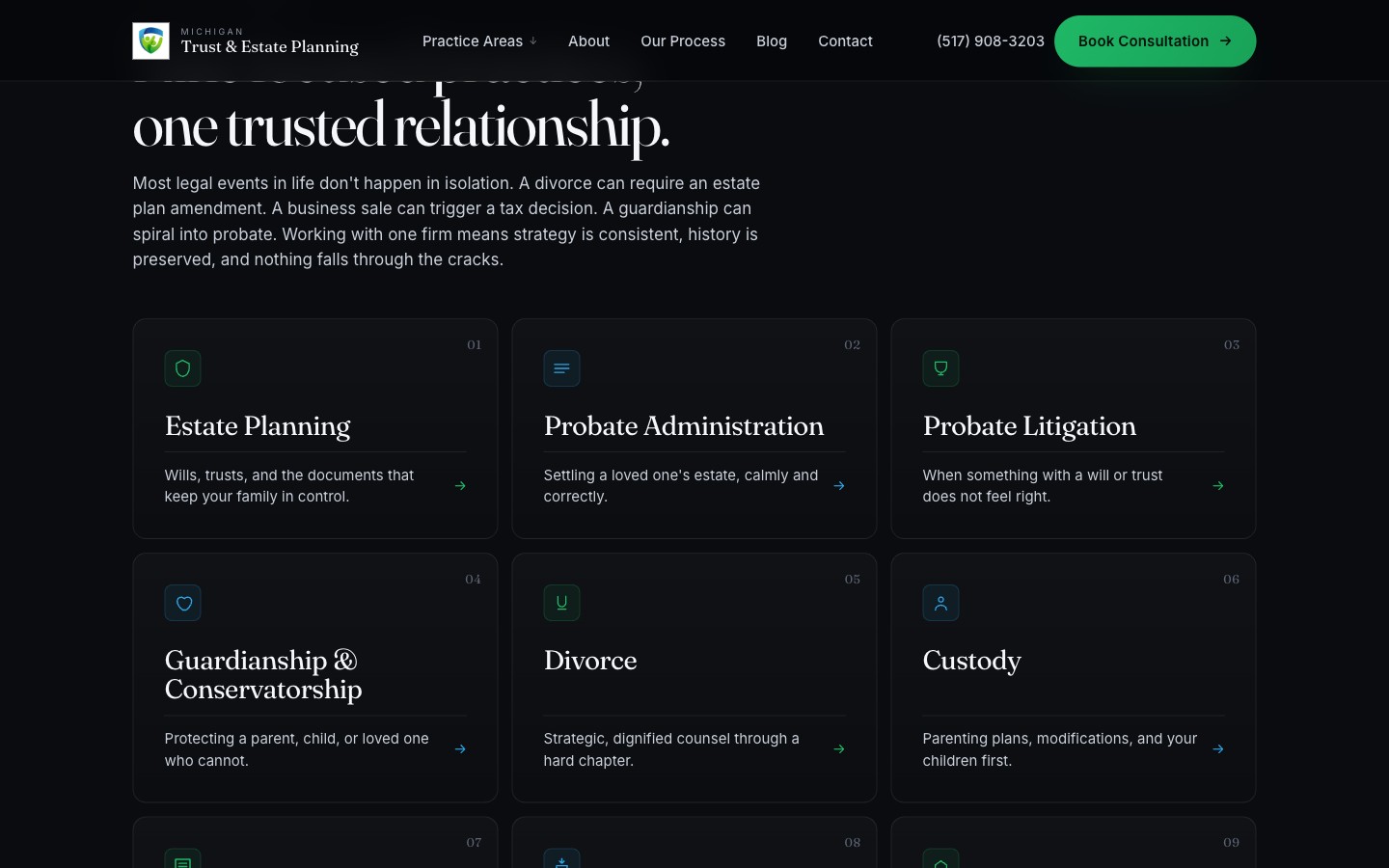Click the card number 06 label
Image resolution: width=1389 pixels, height=868 pixels.
[x=1232, y=579]
